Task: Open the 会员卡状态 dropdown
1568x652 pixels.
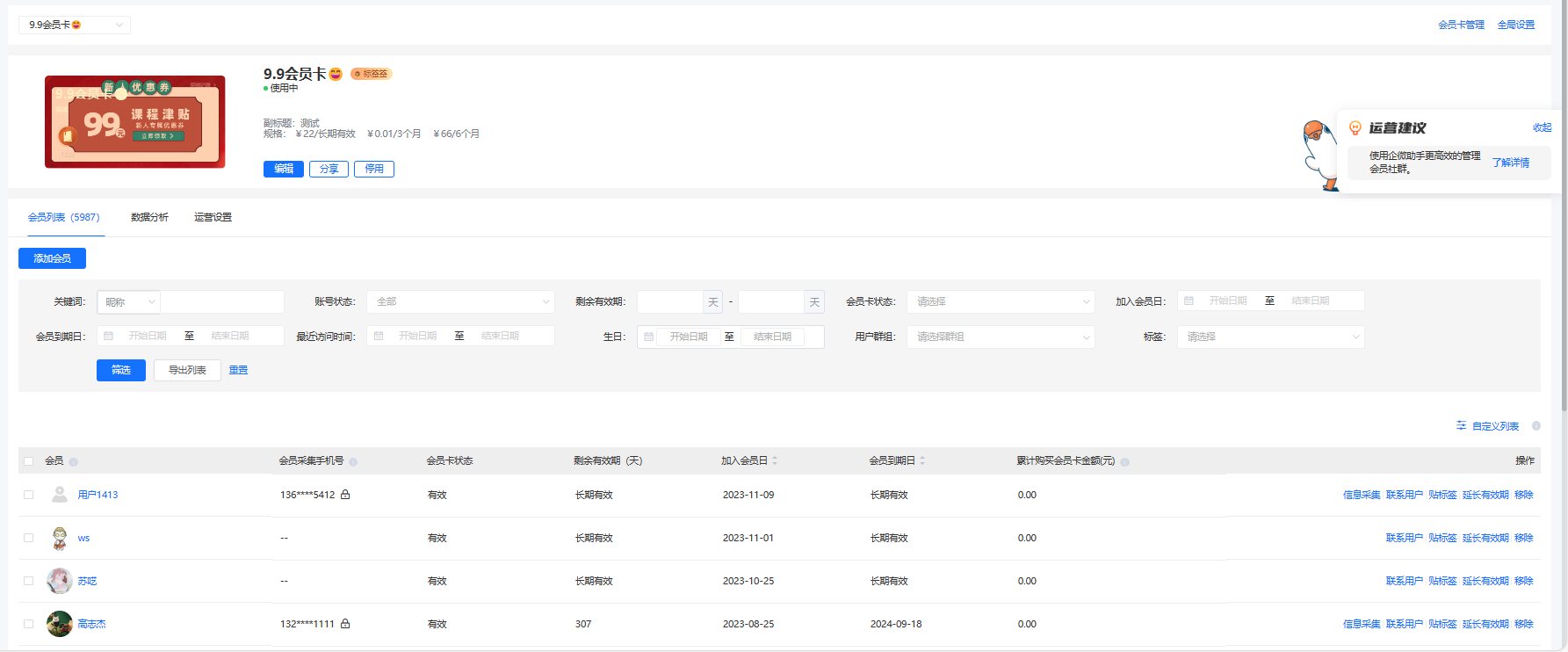Action: (x=1001, y=301)
